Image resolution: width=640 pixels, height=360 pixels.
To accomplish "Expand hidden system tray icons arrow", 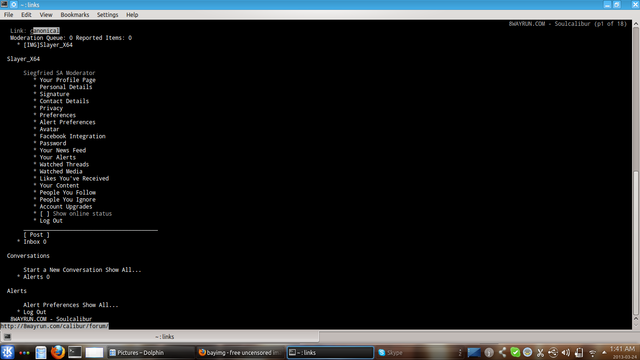I will click(x=604, y=353).
